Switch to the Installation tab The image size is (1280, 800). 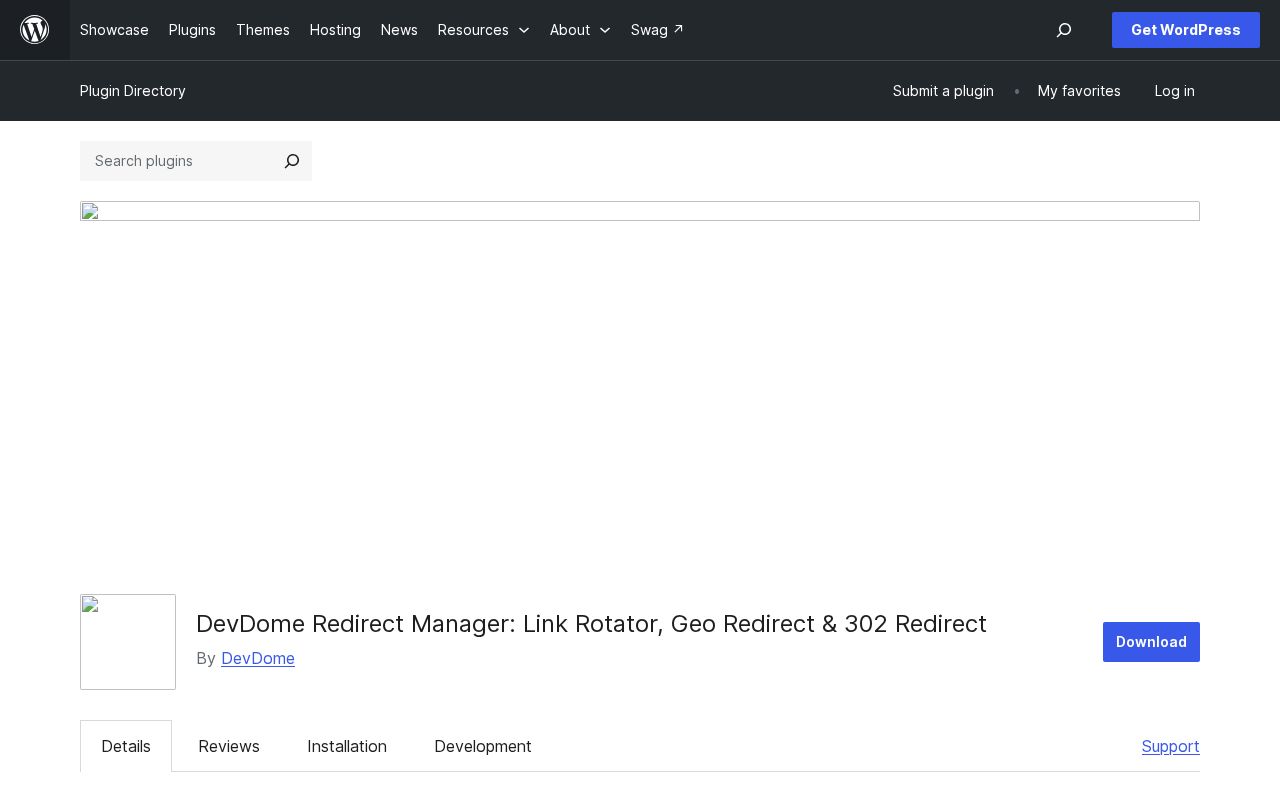click(x=347, y=746)
